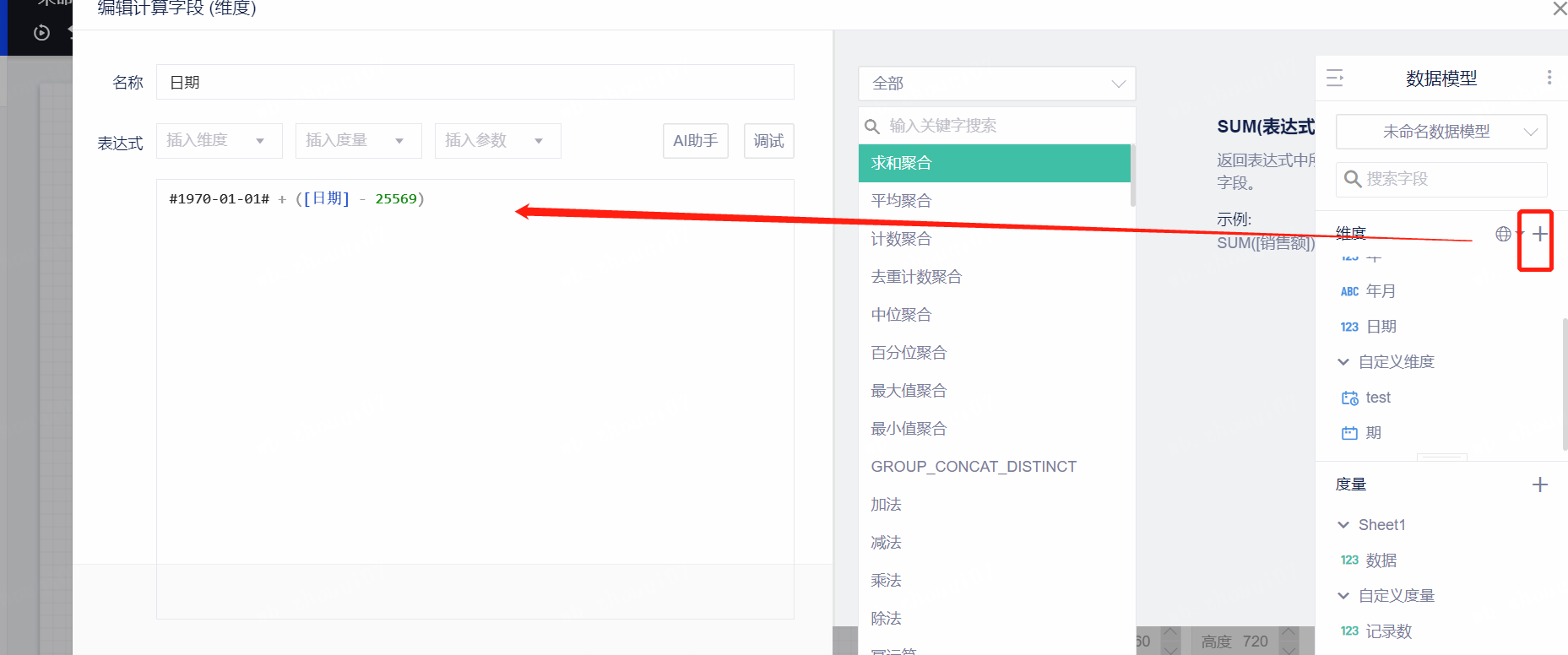Open the 插入维度 dropdown
1568x655 pixels.
pos(219,140)
